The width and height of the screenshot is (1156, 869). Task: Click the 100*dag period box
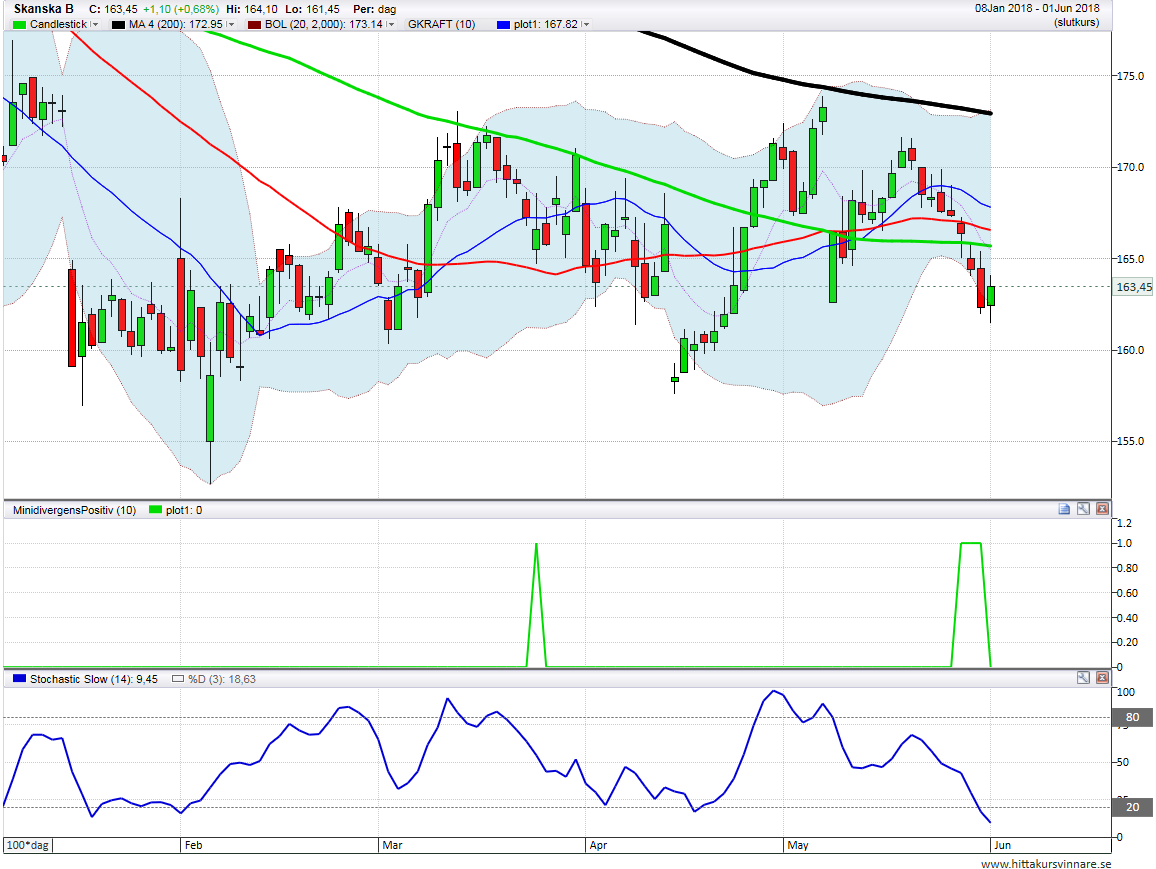pyautogui.click(x=28, y=845)
